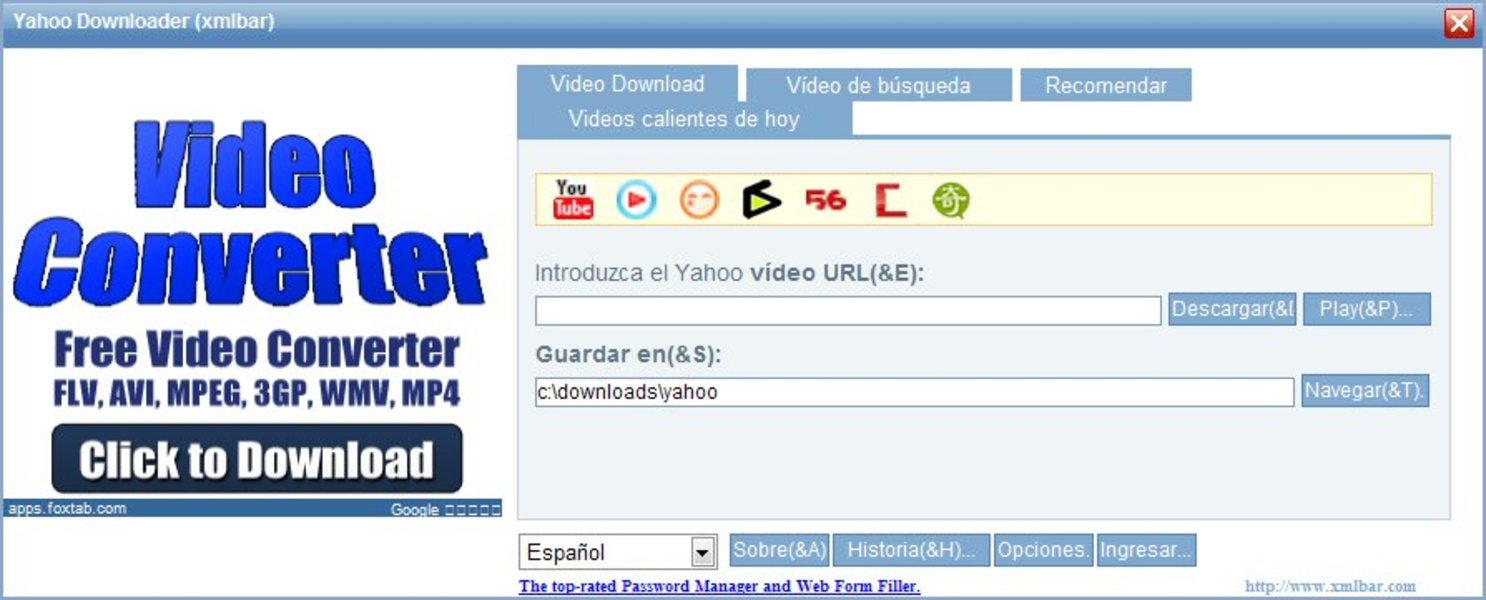Viewport: 1486px width, 600px height.
Task: Select the black and green arrow site icon
Action: 762,200
